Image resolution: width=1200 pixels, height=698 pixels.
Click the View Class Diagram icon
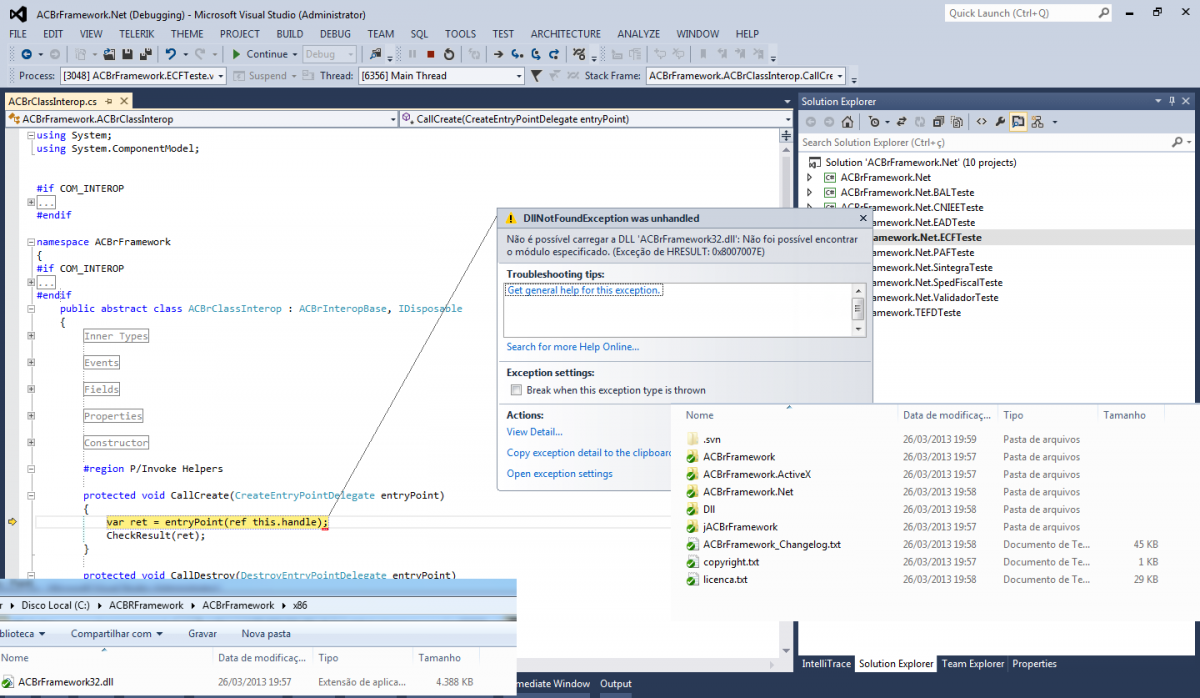(1037, 122)
